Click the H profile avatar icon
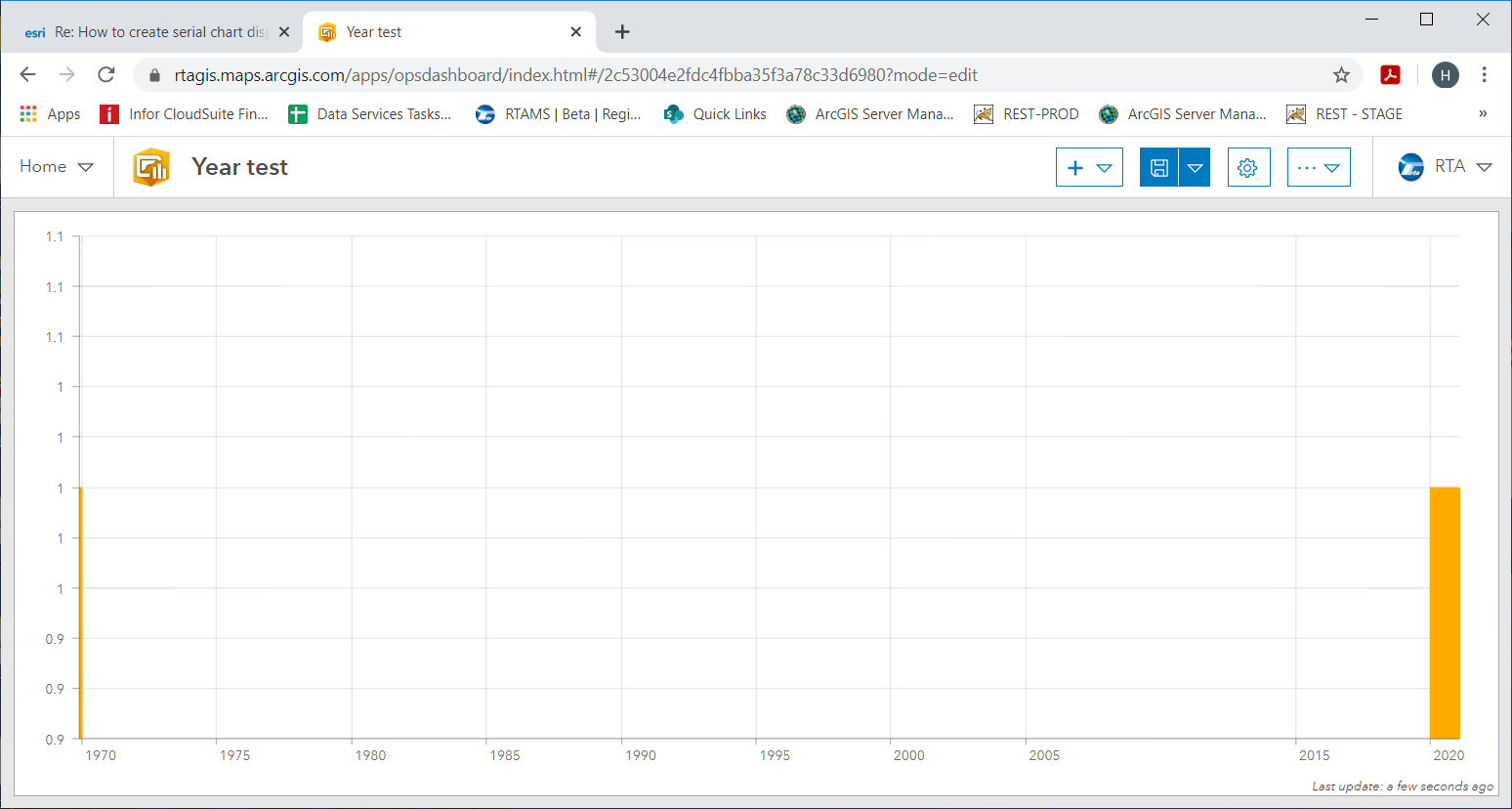Image resolution: width=1512 pixels, height=809 pixels. tap(1445, 74)
